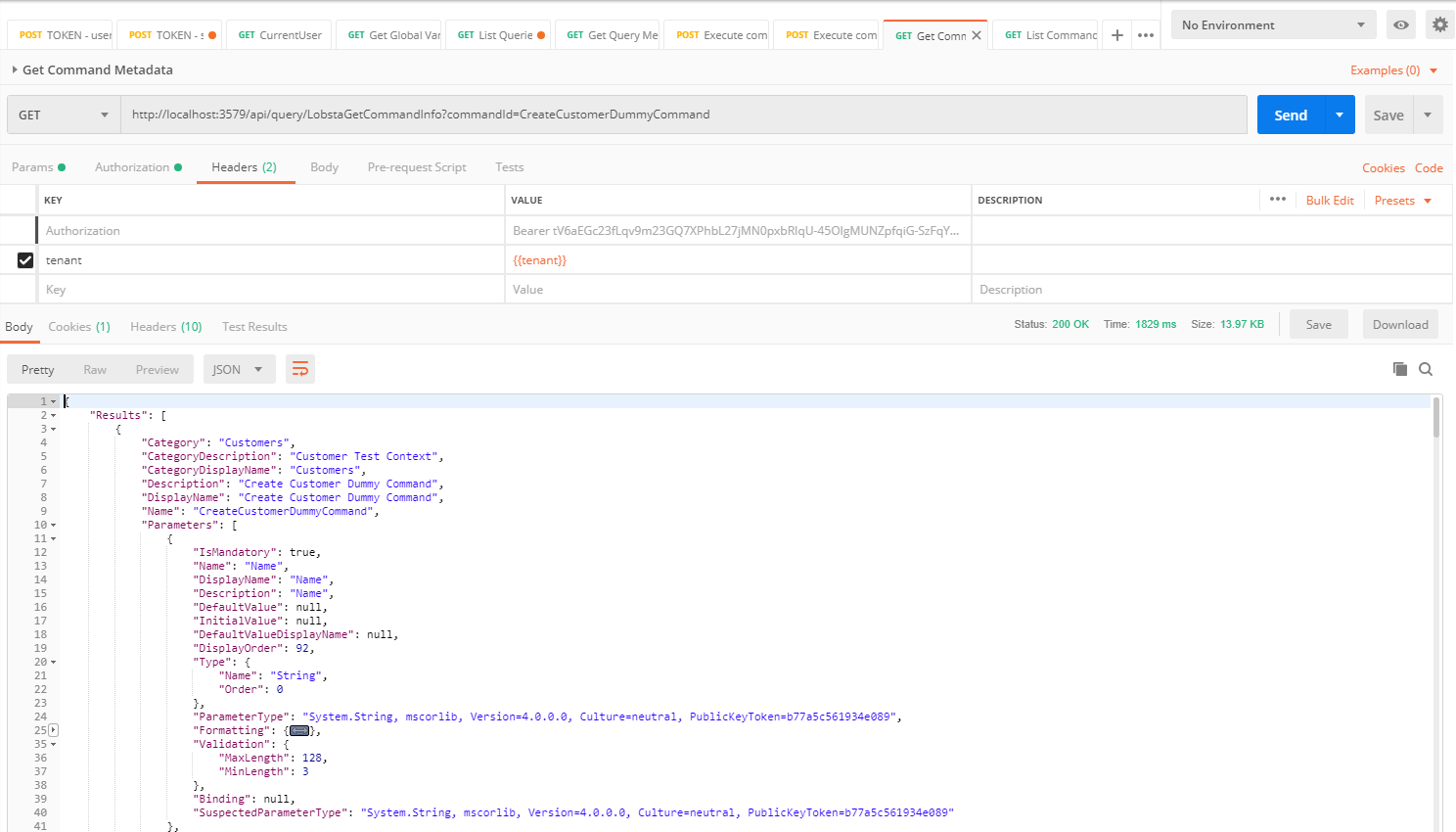Open the Test Results response tab

[254, 327]
